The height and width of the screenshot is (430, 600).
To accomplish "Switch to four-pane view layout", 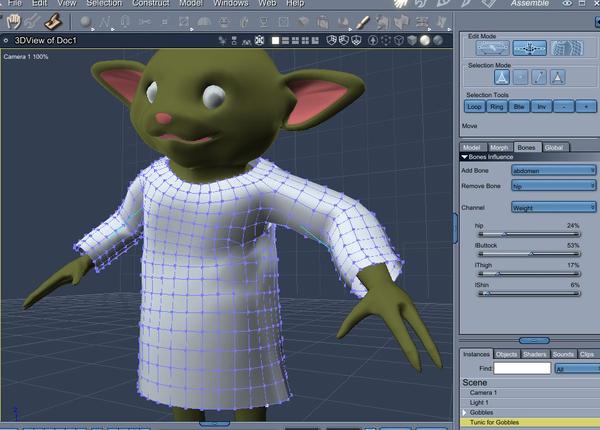I will (305, 41).
